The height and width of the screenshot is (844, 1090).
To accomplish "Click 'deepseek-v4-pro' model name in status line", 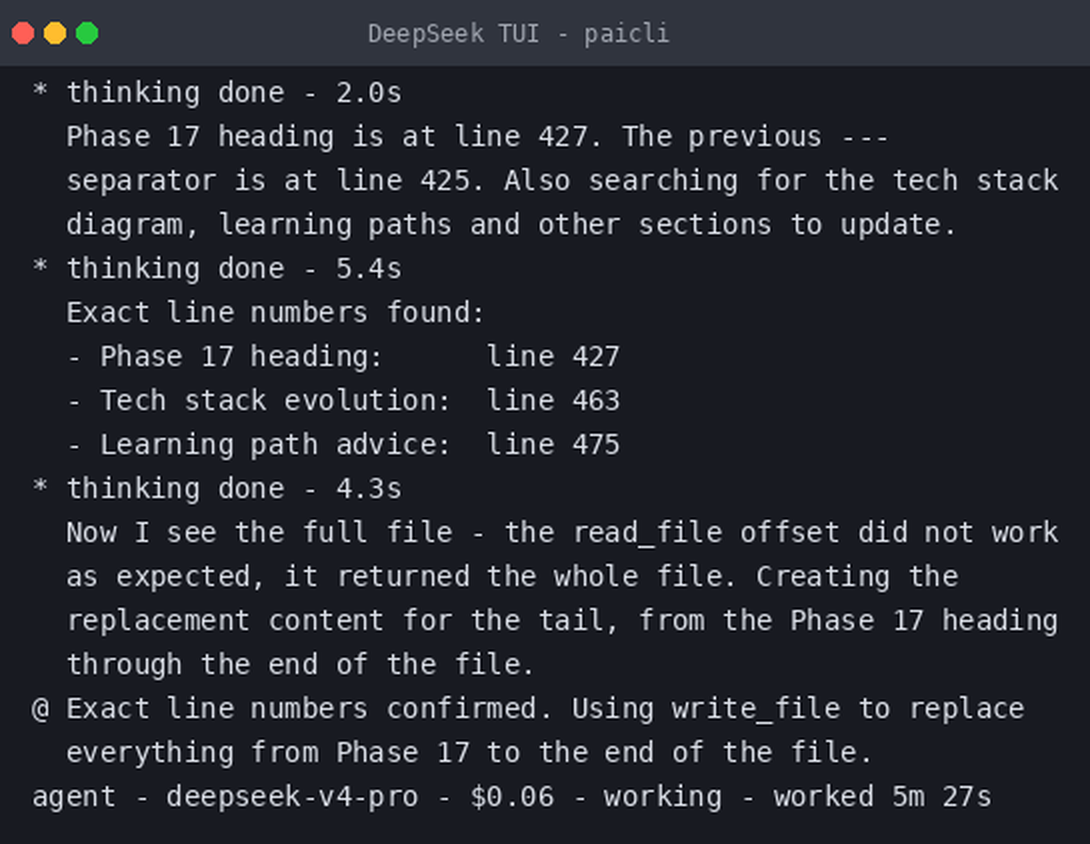I will (292, 797).
